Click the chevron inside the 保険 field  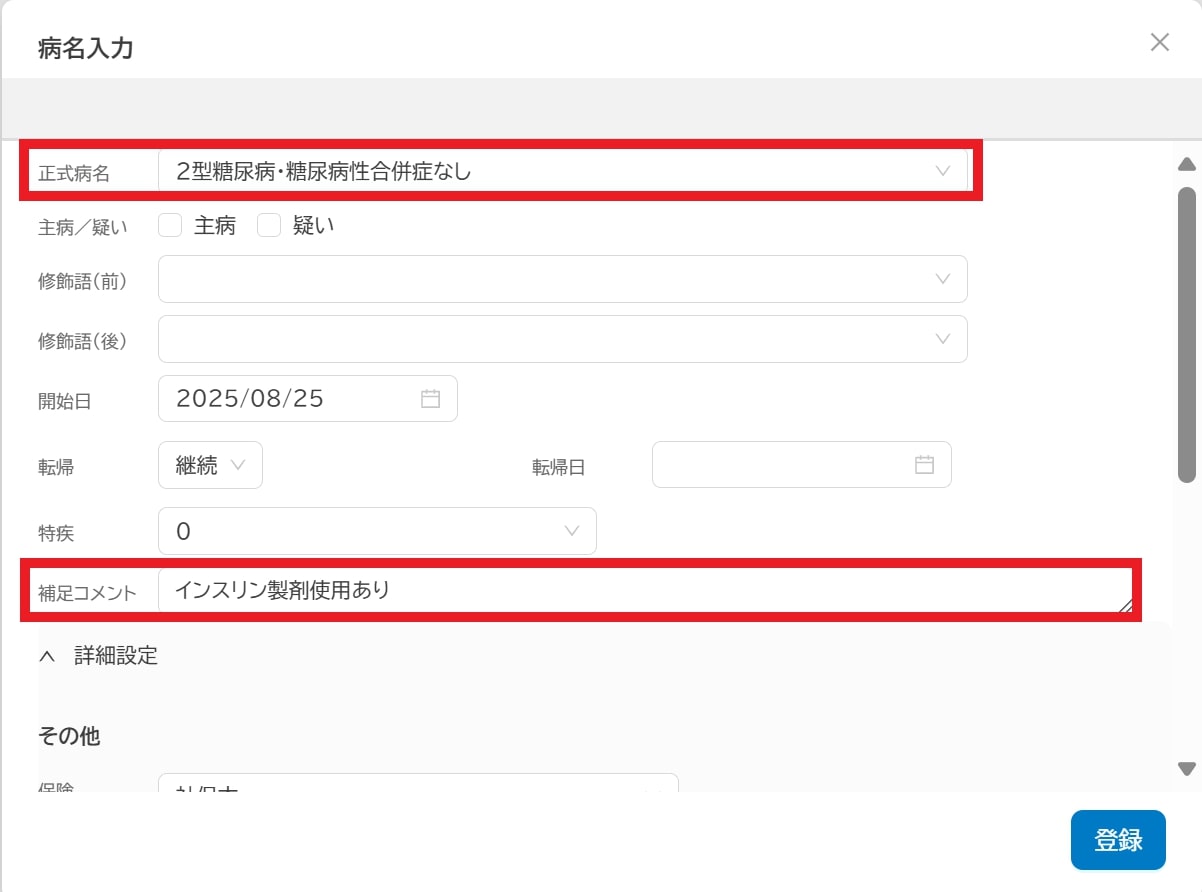655,788
